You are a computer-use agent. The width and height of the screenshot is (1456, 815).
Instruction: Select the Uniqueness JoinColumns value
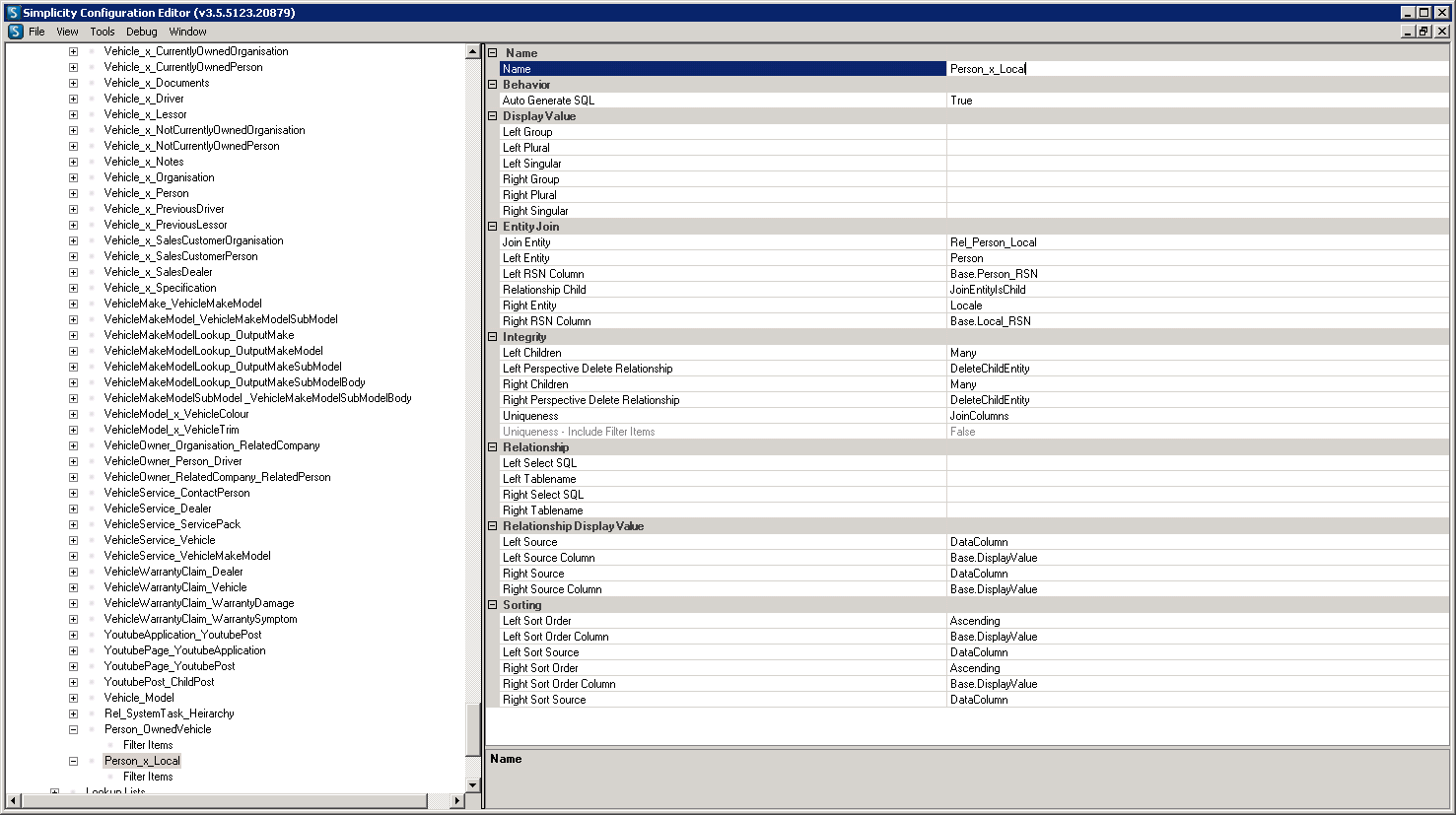(x=1196, y=416)
